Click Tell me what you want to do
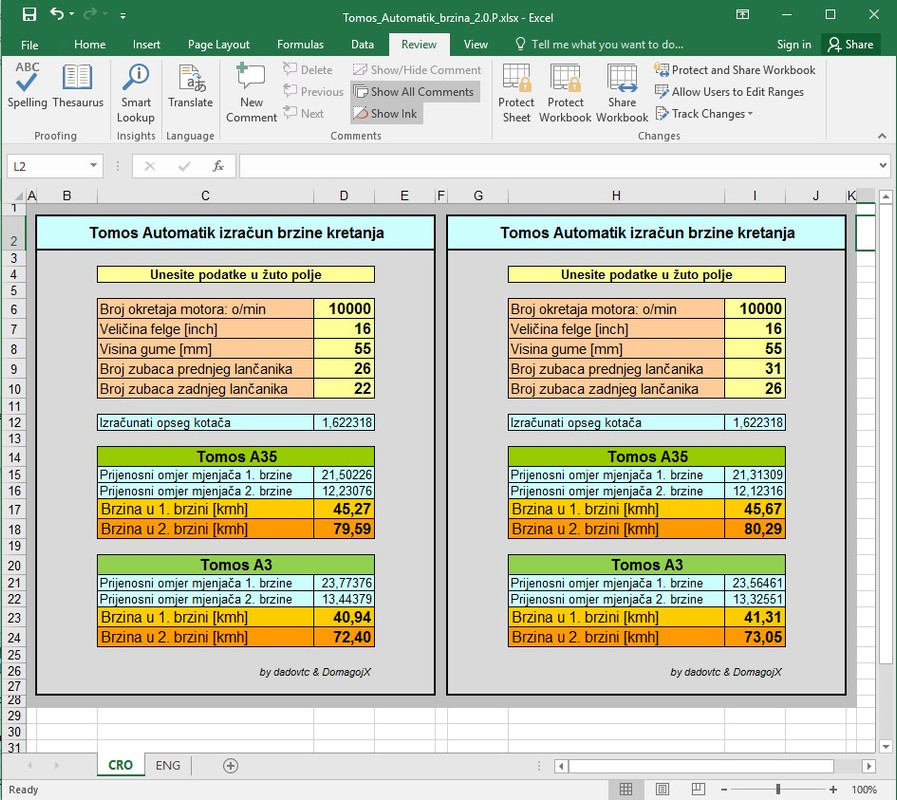The height and width of the screenshot is (800, 897). pos(600,45)
